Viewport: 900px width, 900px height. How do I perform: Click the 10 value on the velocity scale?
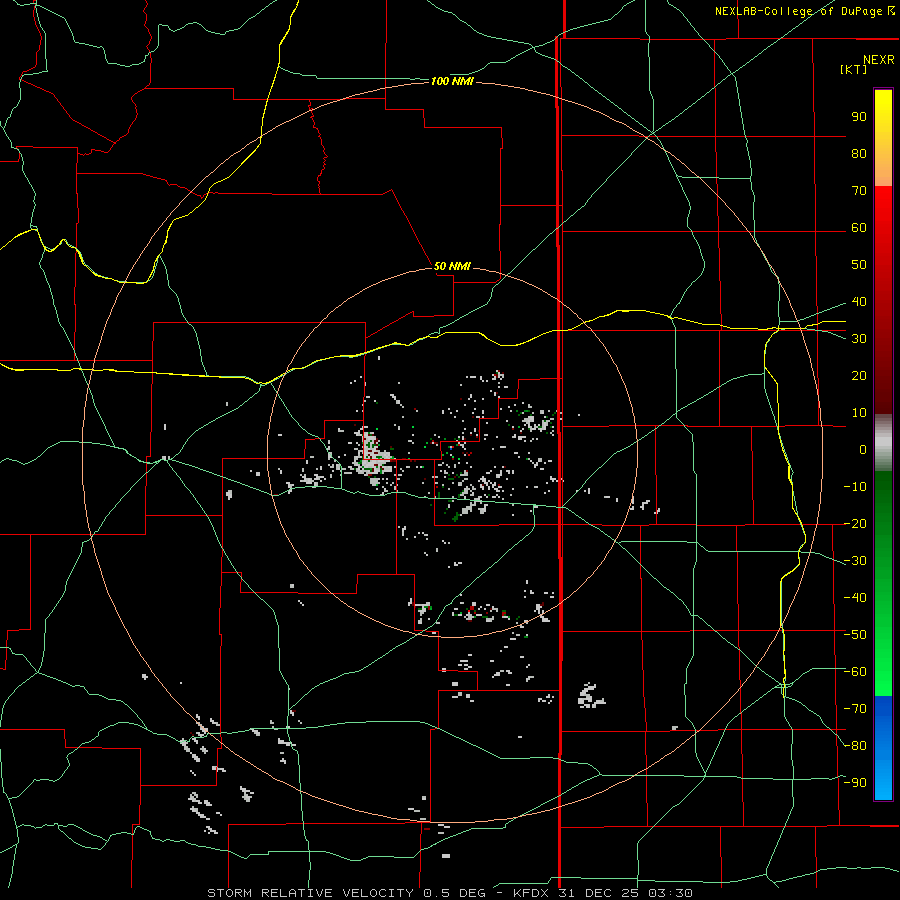(859, 413)
